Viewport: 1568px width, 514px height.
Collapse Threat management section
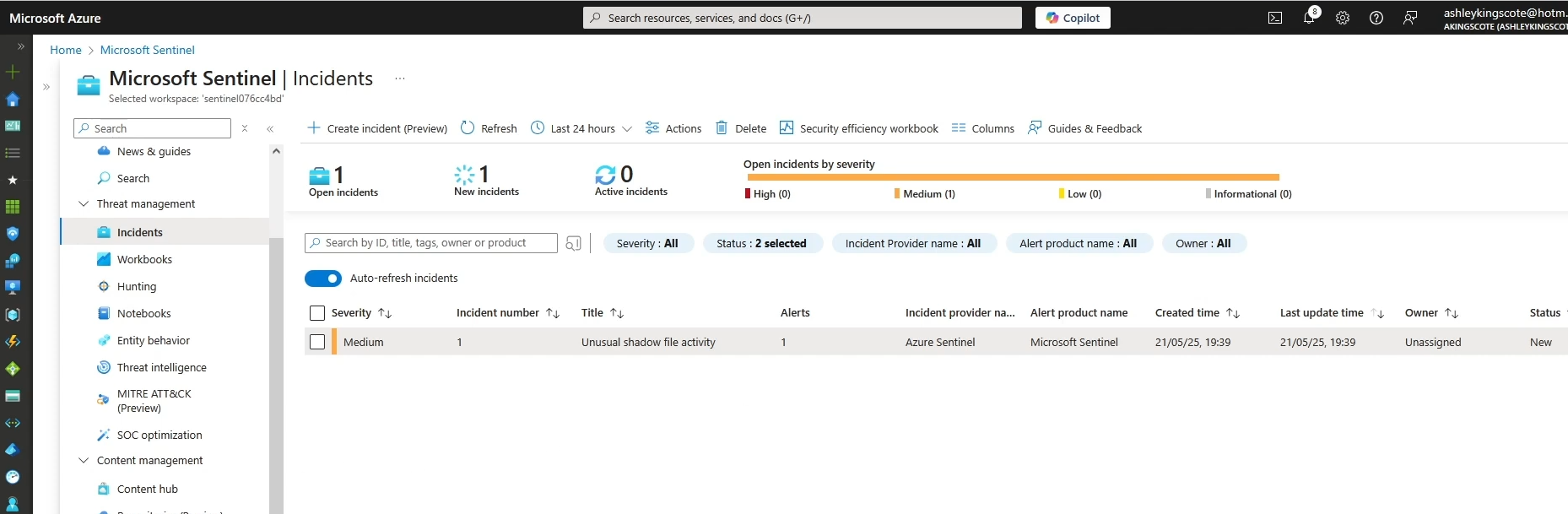click(84, 204)
